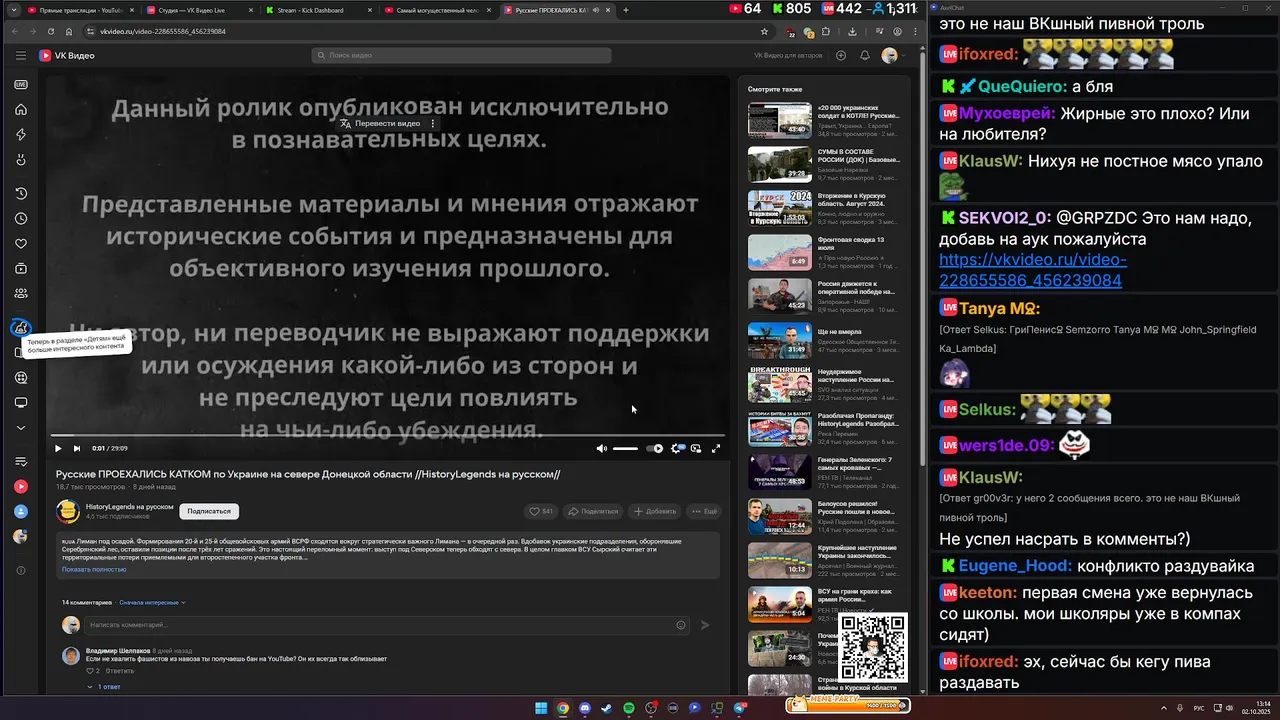Image resolution: width=1280 pixels, height=720 pixels.
Task: Open Сначала интересные comment sort dropdown
Action: [153, 602]
